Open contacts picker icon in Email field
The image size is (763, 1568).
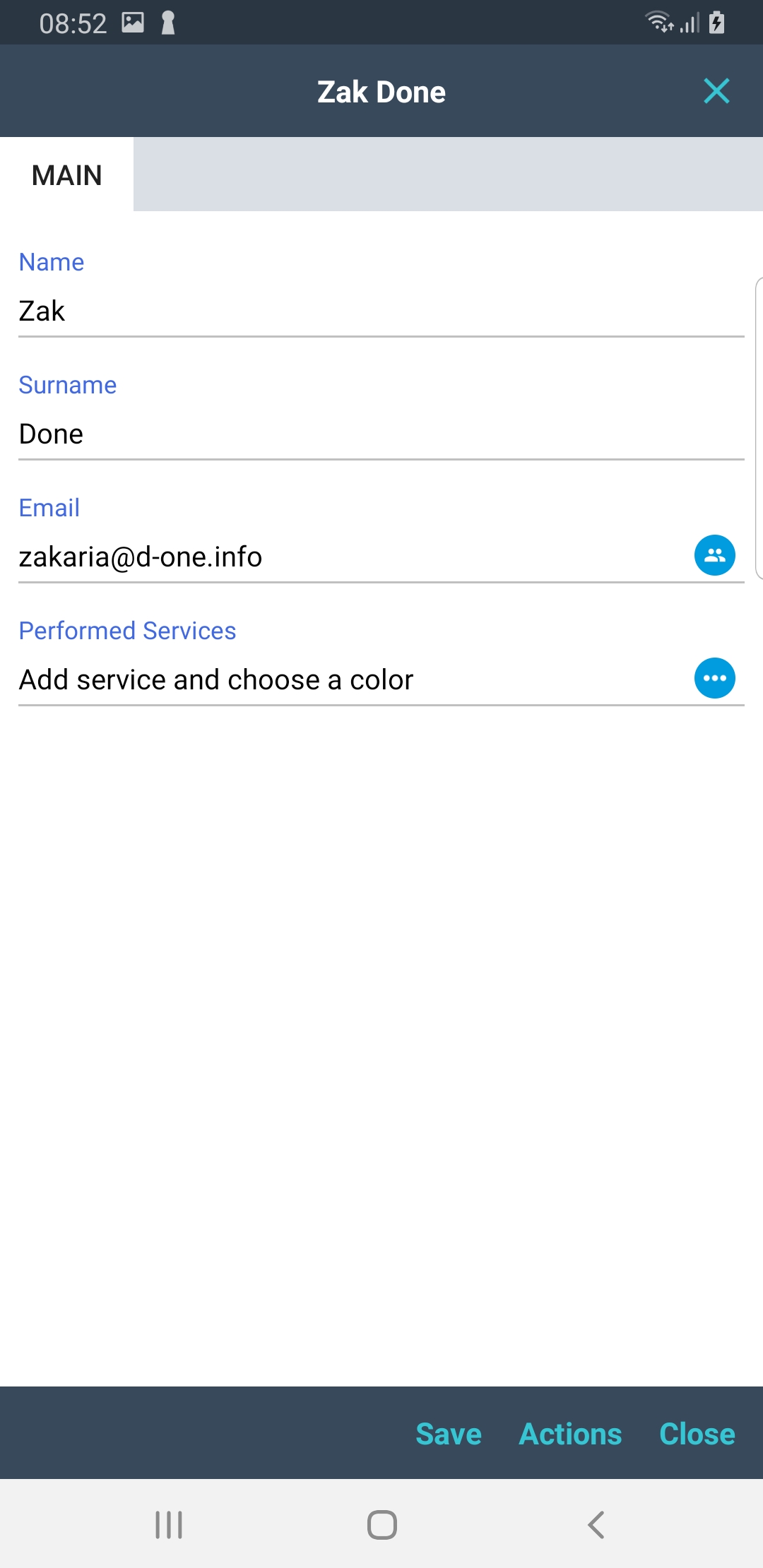click(x=714, y=555)
